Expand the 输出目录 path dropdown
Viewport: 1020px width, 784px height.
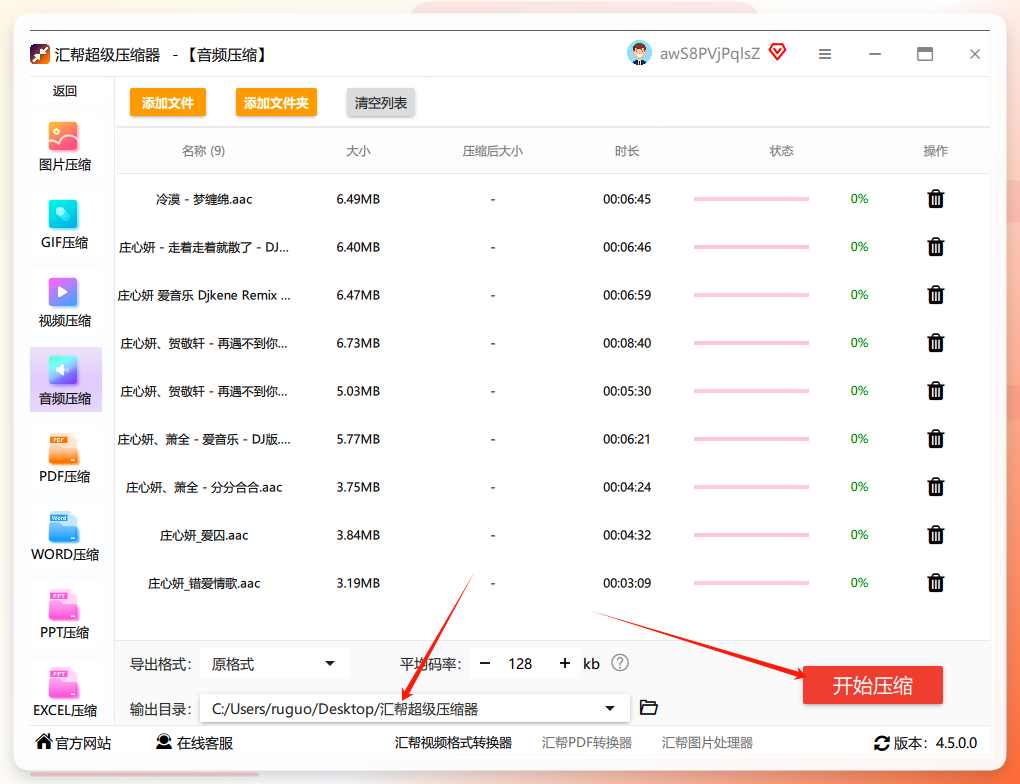(610, 708)
